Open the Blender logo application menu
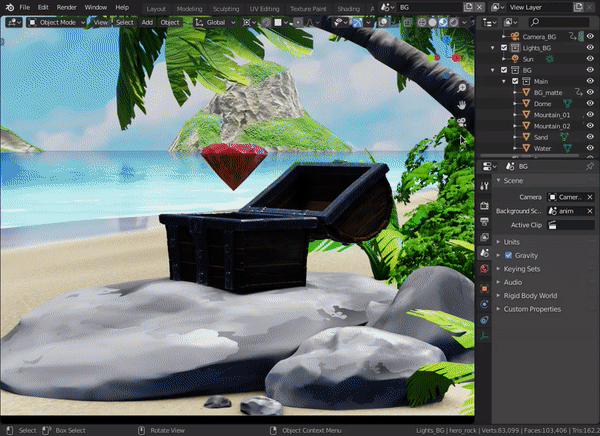The image size is (600, 436). pos(10,7)
